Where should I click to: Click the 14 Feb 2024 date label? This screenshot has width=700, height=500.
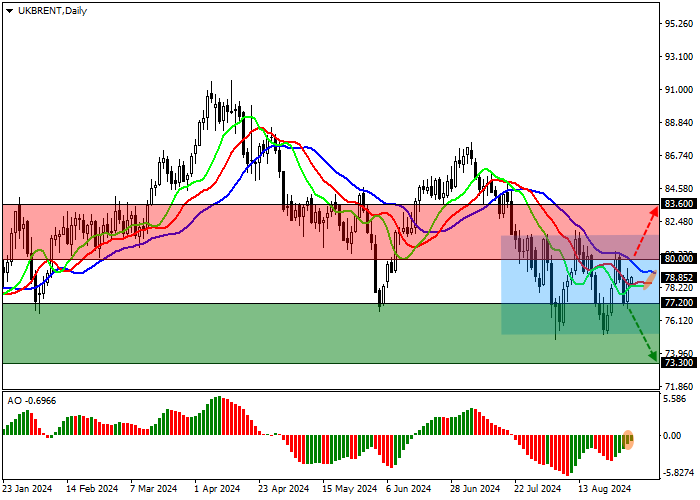point(92,489)
